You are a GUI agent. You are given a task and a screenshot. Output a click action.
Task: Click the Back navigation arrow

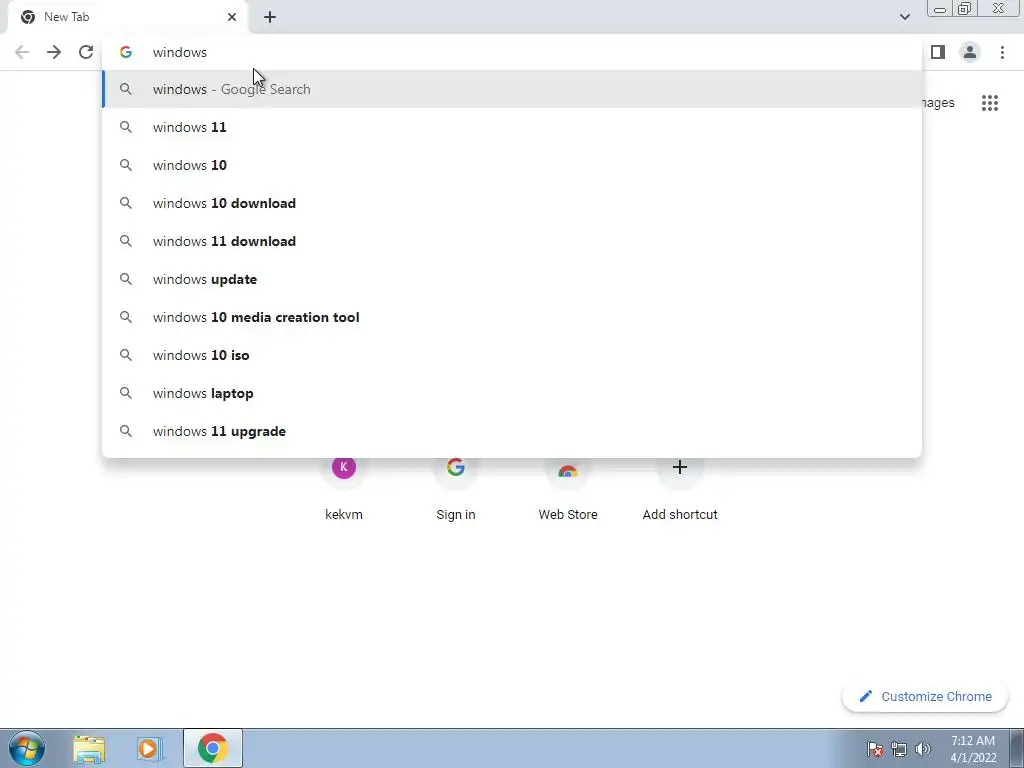(22, 52)
